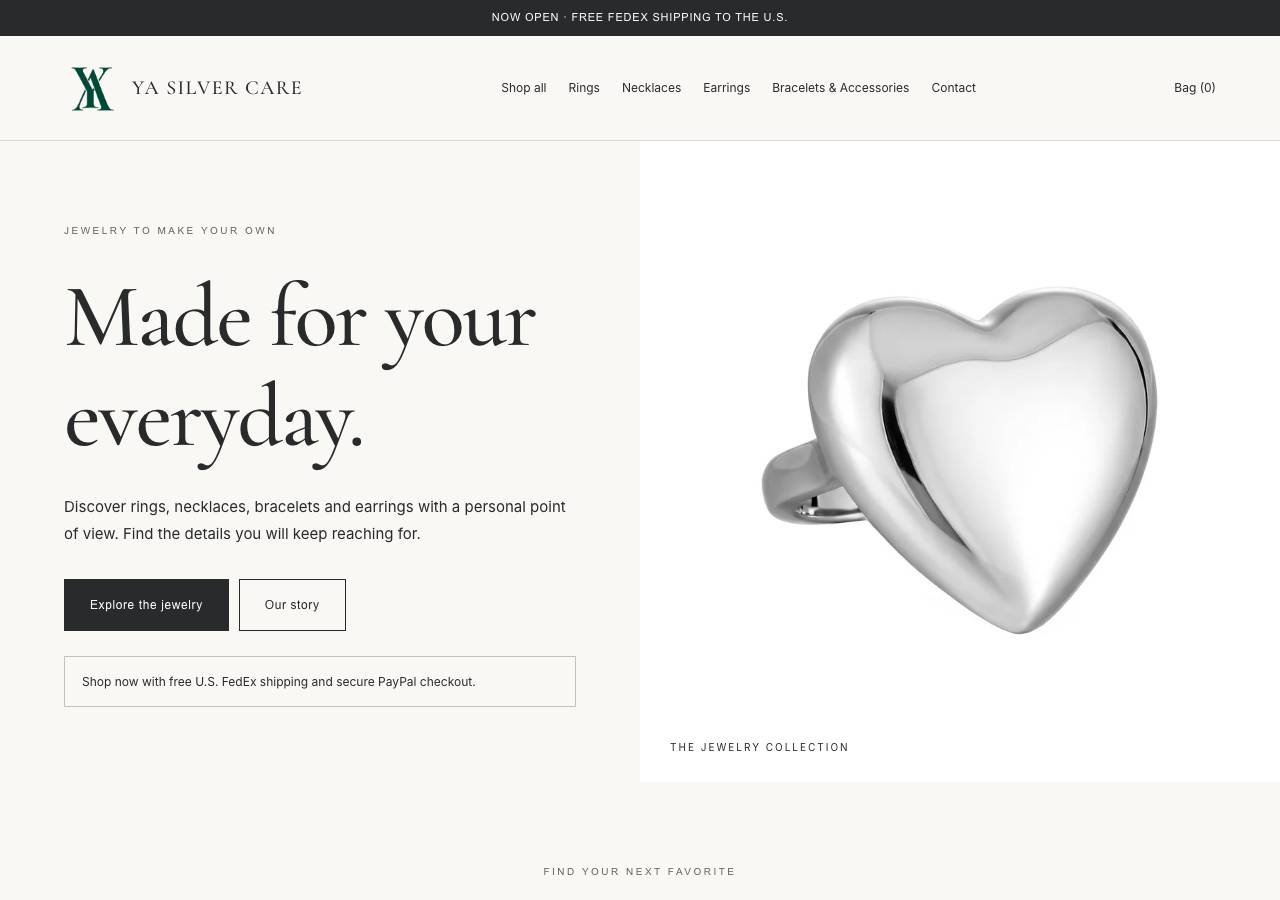Open the Contact page link

point(953,88)
